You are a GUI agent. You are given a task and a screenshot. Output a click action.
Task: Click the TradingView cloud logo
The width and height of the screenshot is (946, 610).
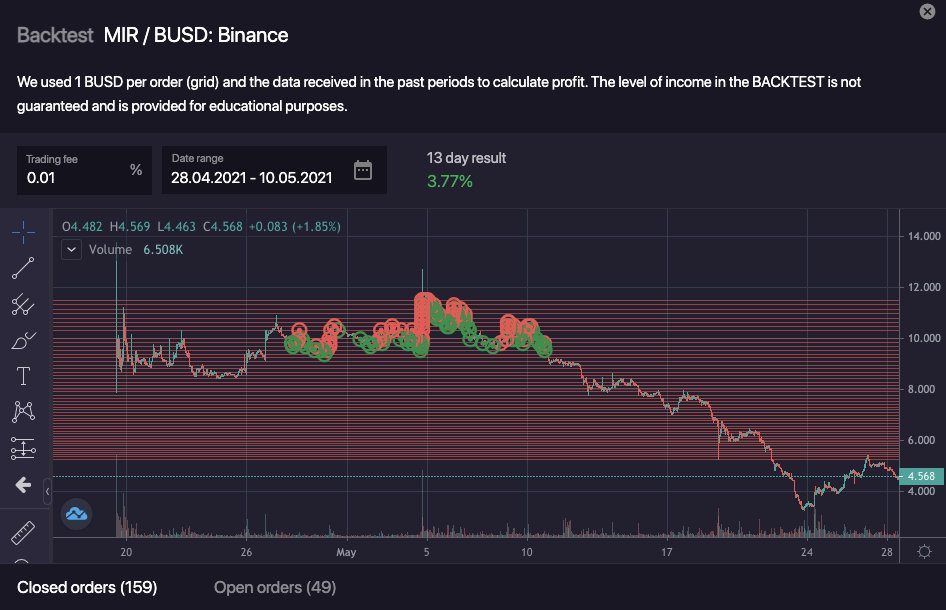point(77,515)
